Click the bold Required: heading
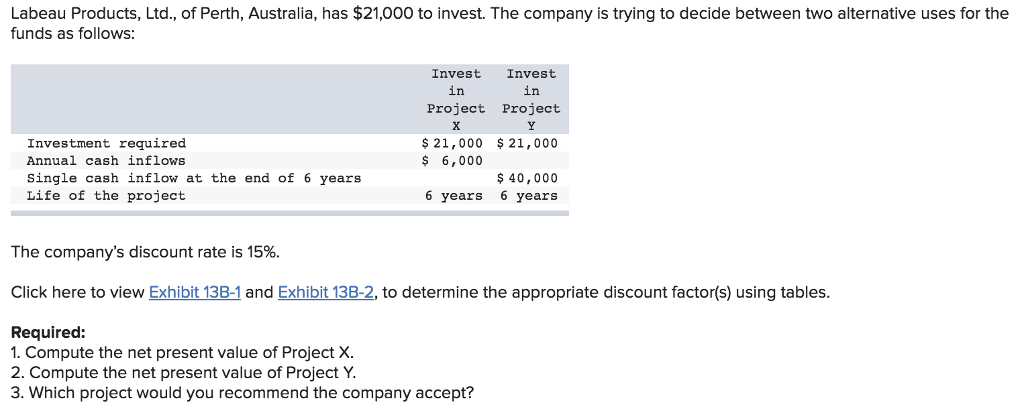This screenshot has width=1024, height=417. point(48,332)
